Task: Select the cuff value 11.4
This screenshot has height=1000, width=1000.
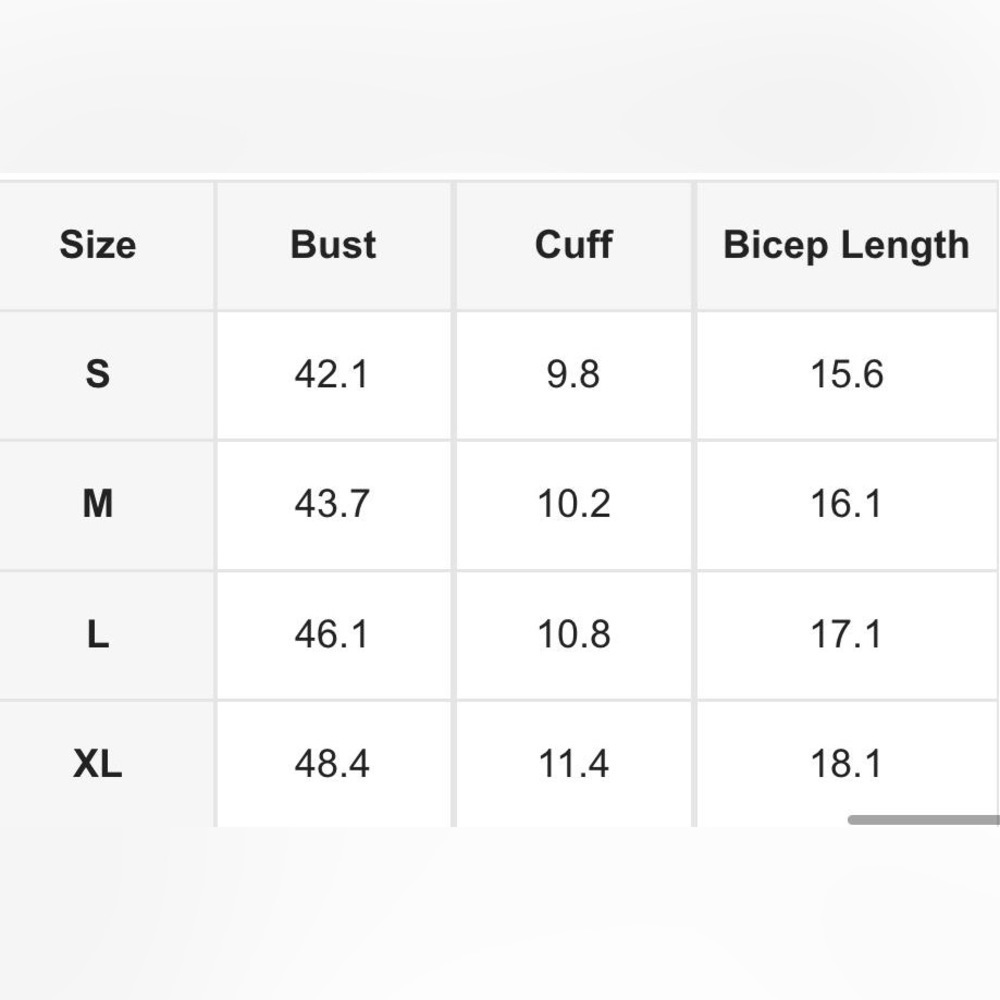Action: tap(573, 764)
